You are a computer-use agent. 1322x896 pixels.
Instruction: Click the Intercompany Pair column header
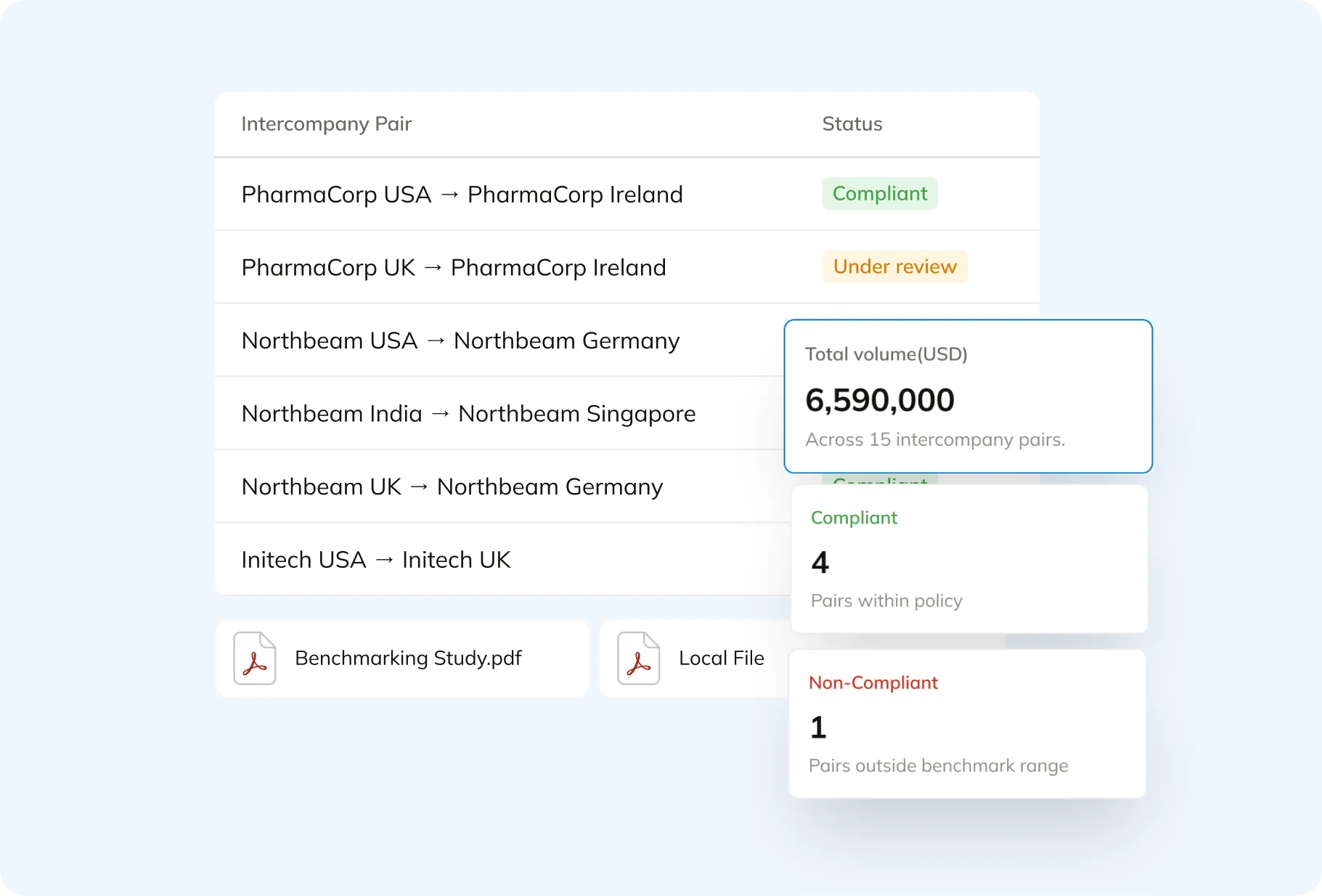click(x=327, y=123)
